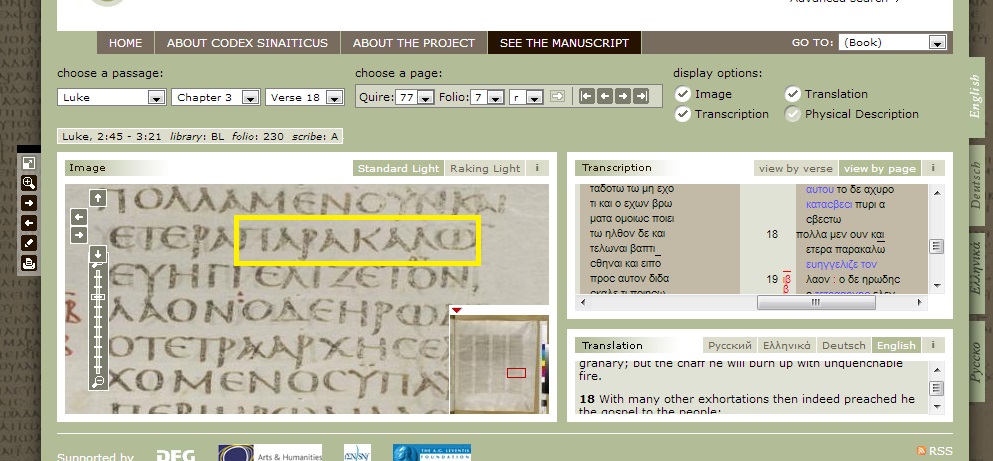Screen dimensions: 993x461
Task: Go to the previous page
Action: pyautogui.click(x=605, y=96)
